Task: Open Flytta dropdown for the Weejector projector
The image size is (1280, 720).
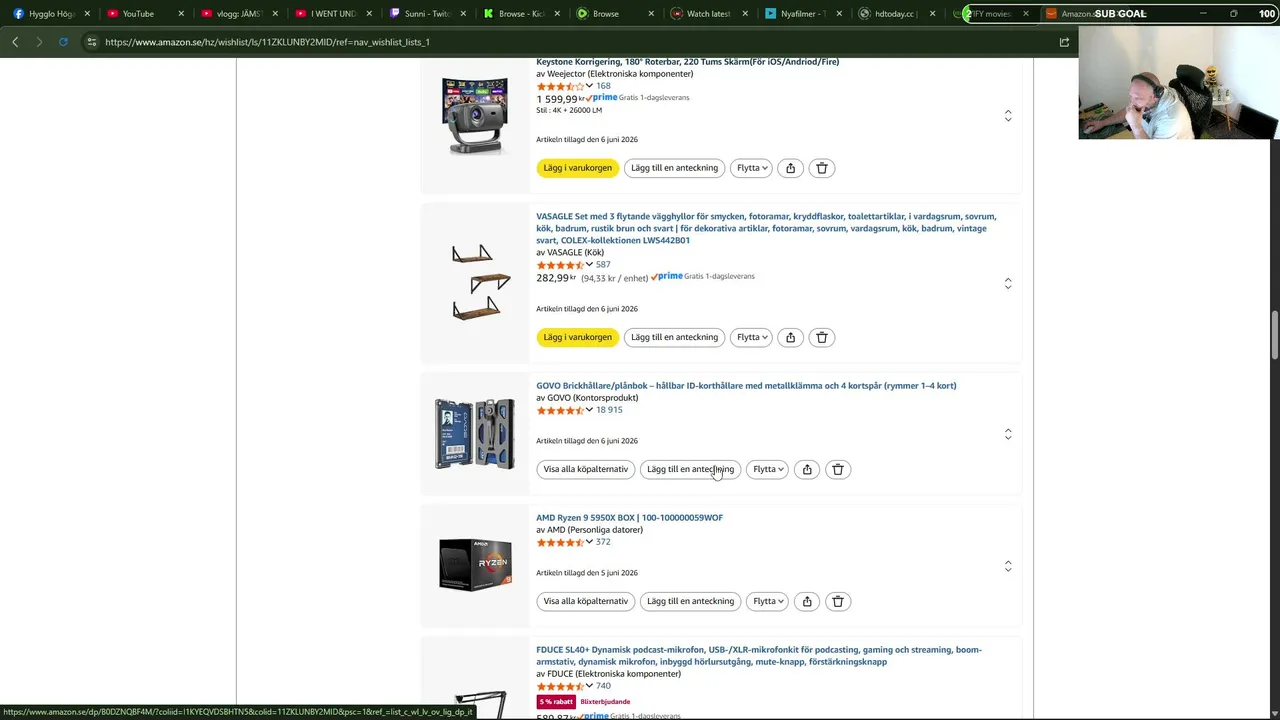Action: coord(751,168)
